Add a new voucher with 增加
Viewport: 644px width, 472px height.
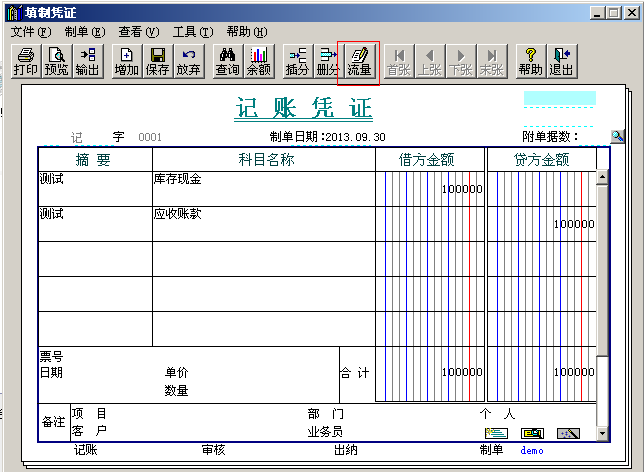coord(127,61)
